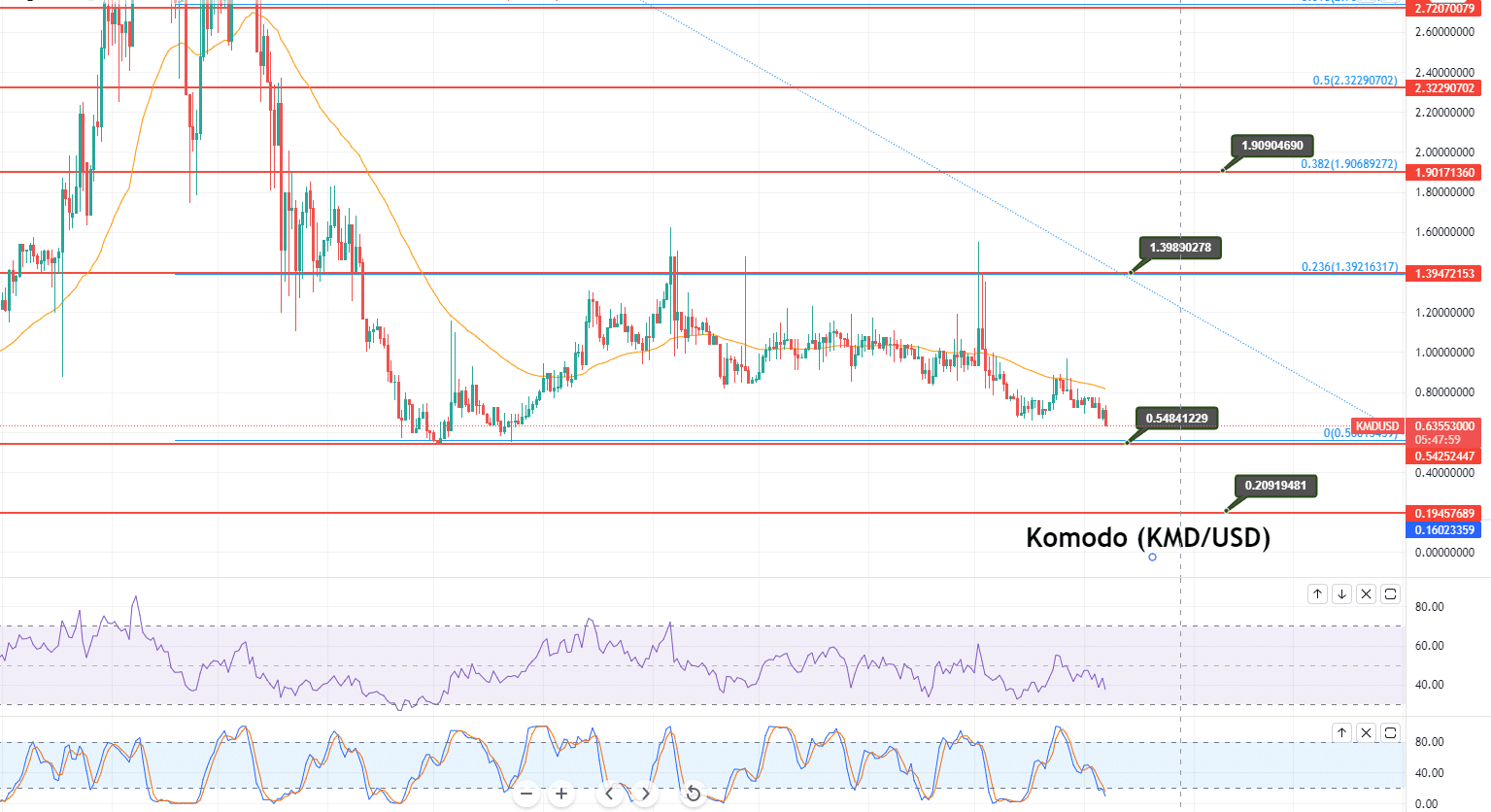
Task: Zoom in the chart with the plus button
Action: (561, 794)
